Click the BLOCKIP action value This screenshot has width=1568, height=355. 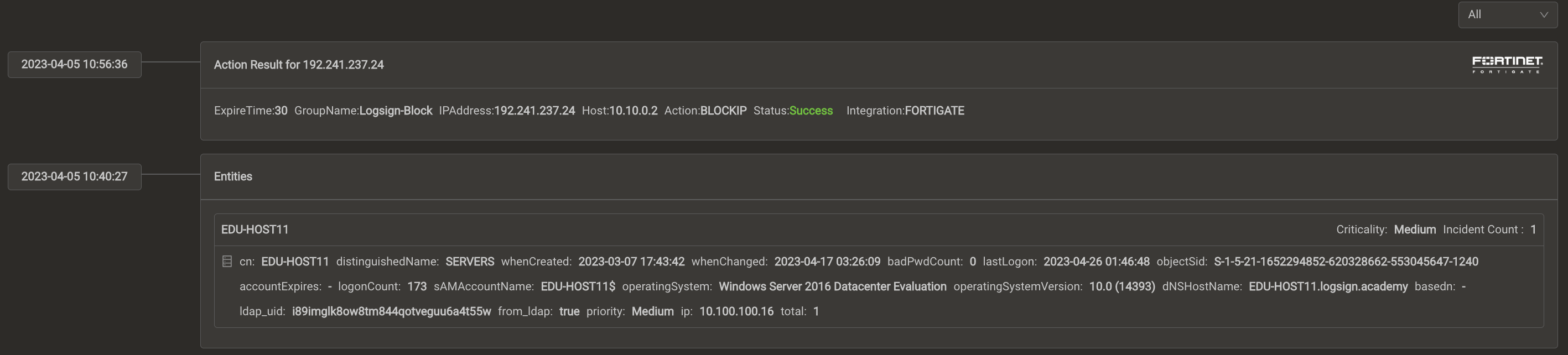[723, 111]
